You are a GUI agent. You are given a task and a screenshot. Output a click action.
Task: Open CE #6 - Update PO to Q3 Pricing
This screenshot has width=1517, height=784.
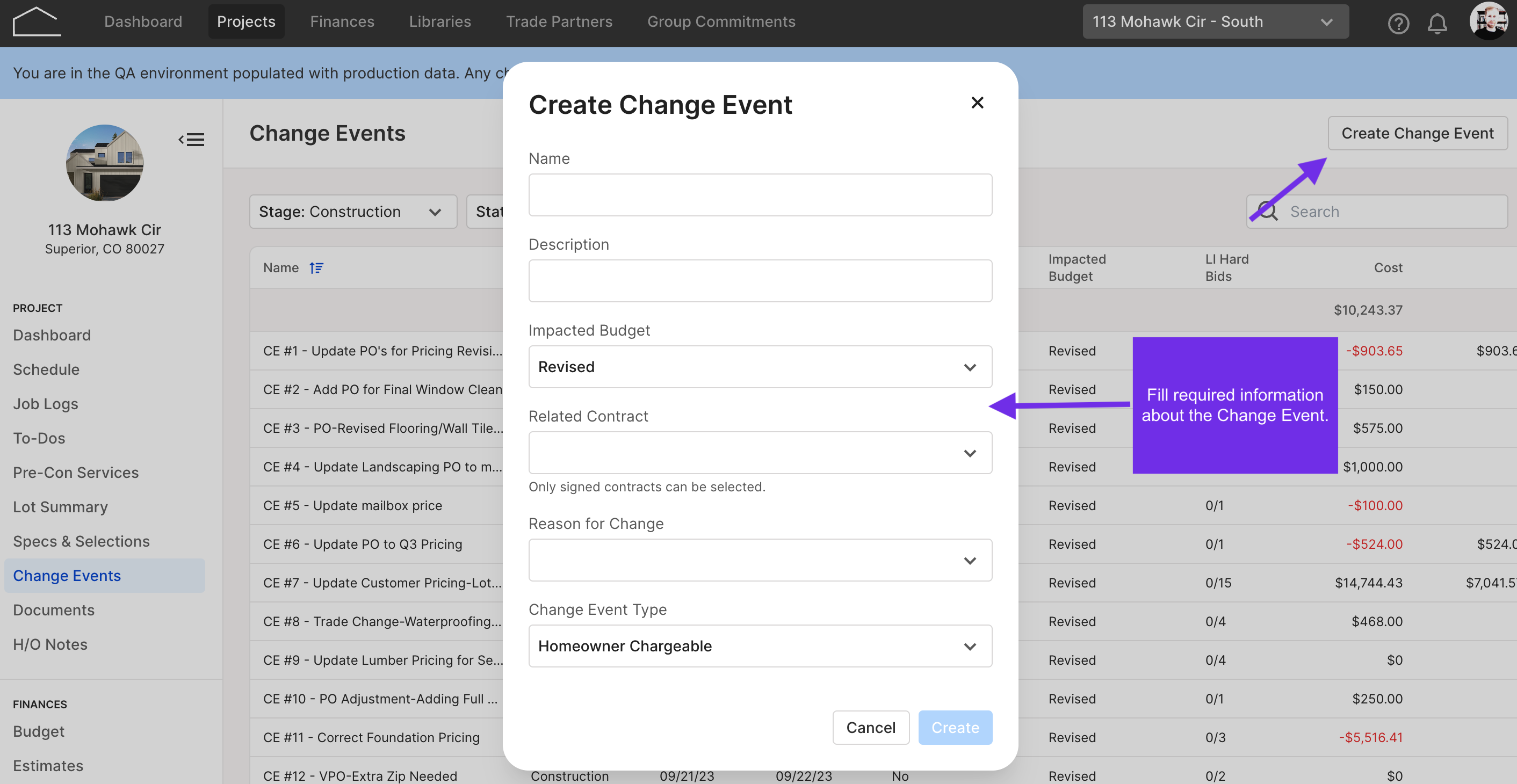click(x=363, y=544)
